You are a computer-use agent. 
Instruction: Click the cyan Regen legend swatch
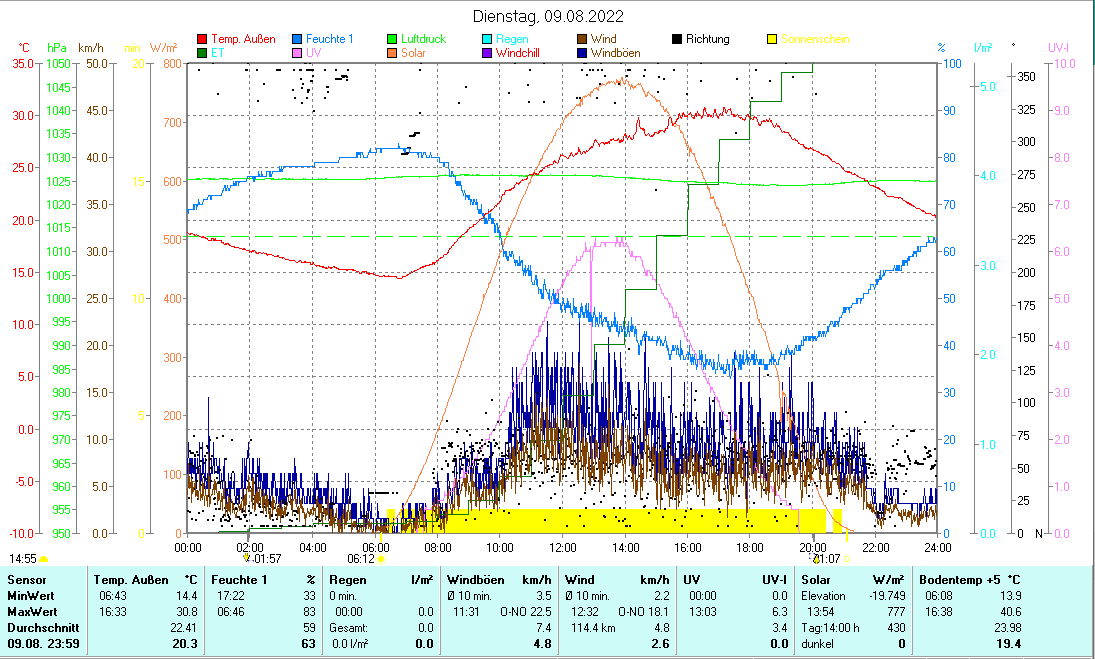click(x=487, y=39)
